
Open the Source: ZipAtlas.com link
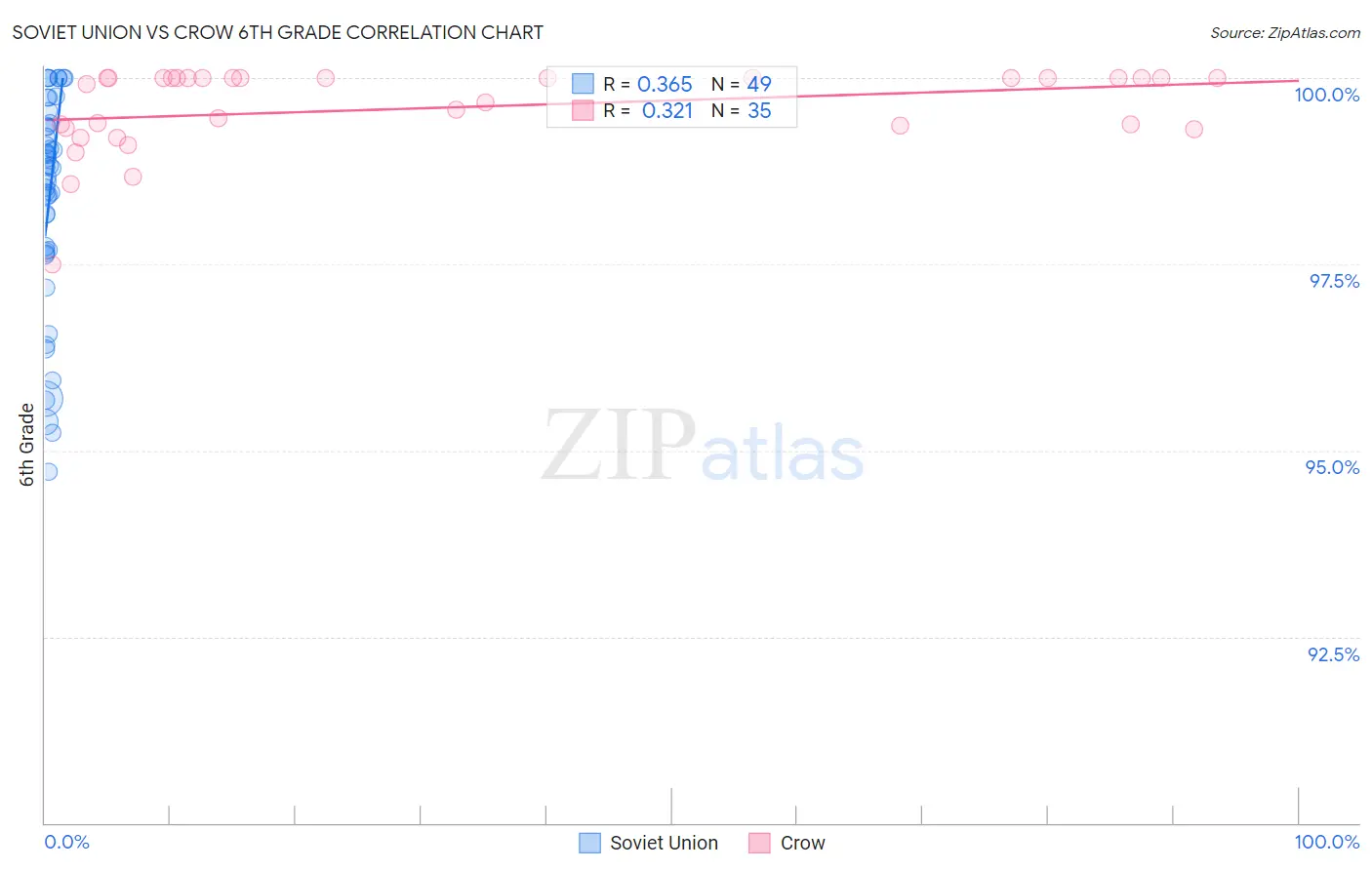coord(1285,33)
